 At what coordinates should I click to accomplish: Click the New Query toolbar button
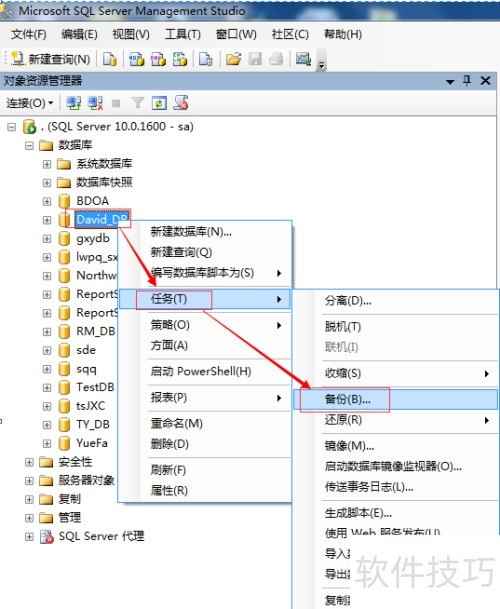point(51,59)
